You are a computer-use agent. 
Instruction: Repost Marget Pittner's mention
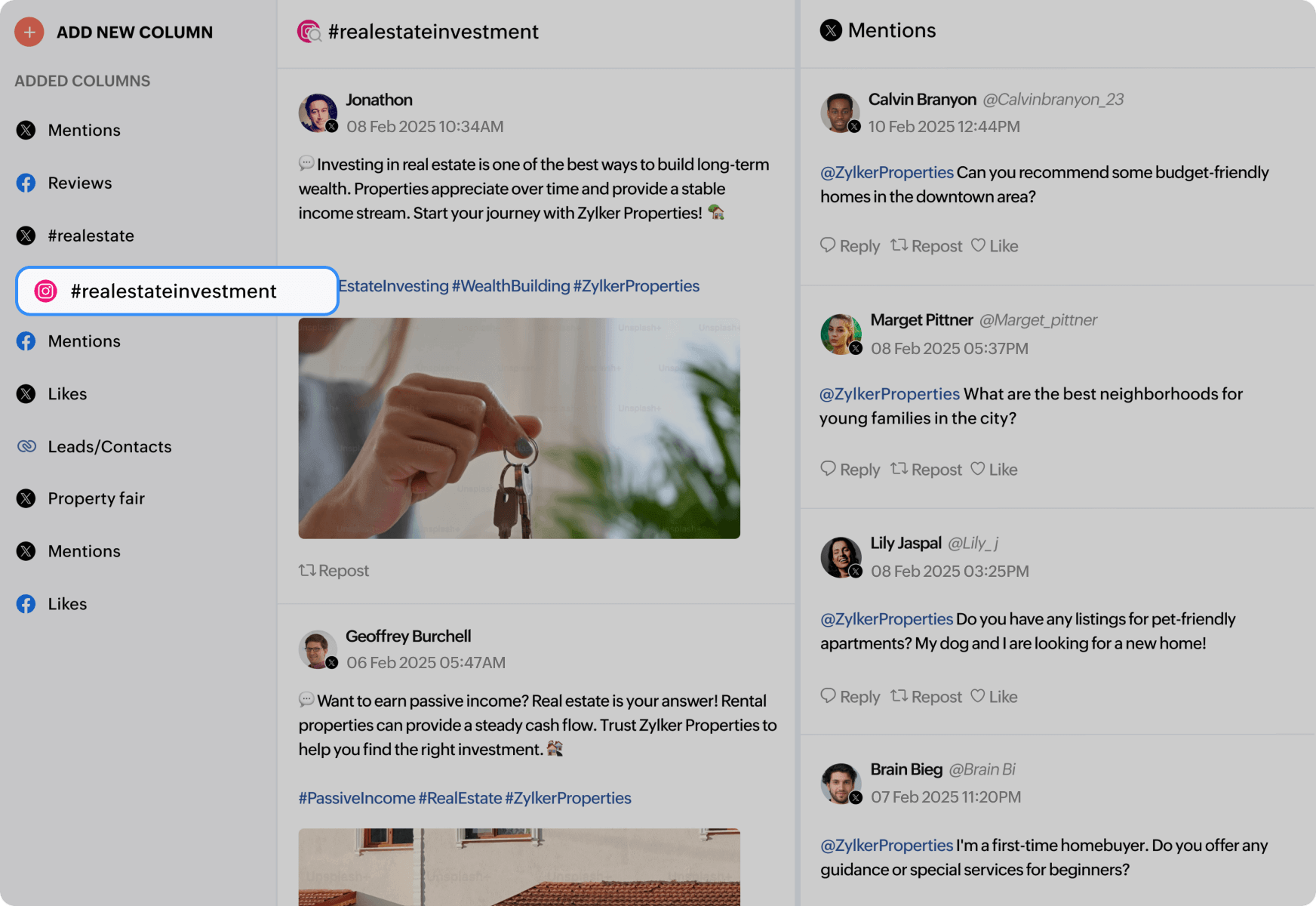tap(927, 470)
